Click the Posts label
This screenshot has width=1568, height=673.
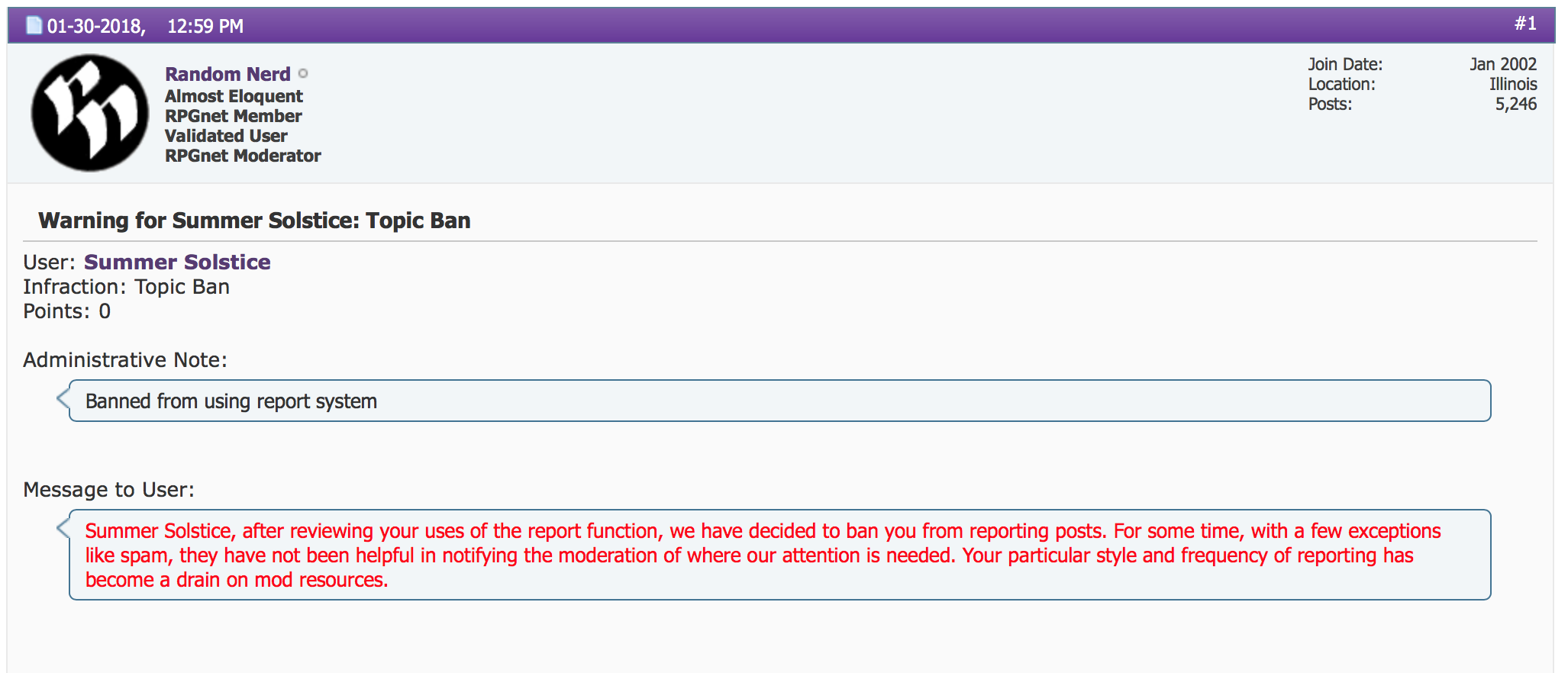point(1330,104)
